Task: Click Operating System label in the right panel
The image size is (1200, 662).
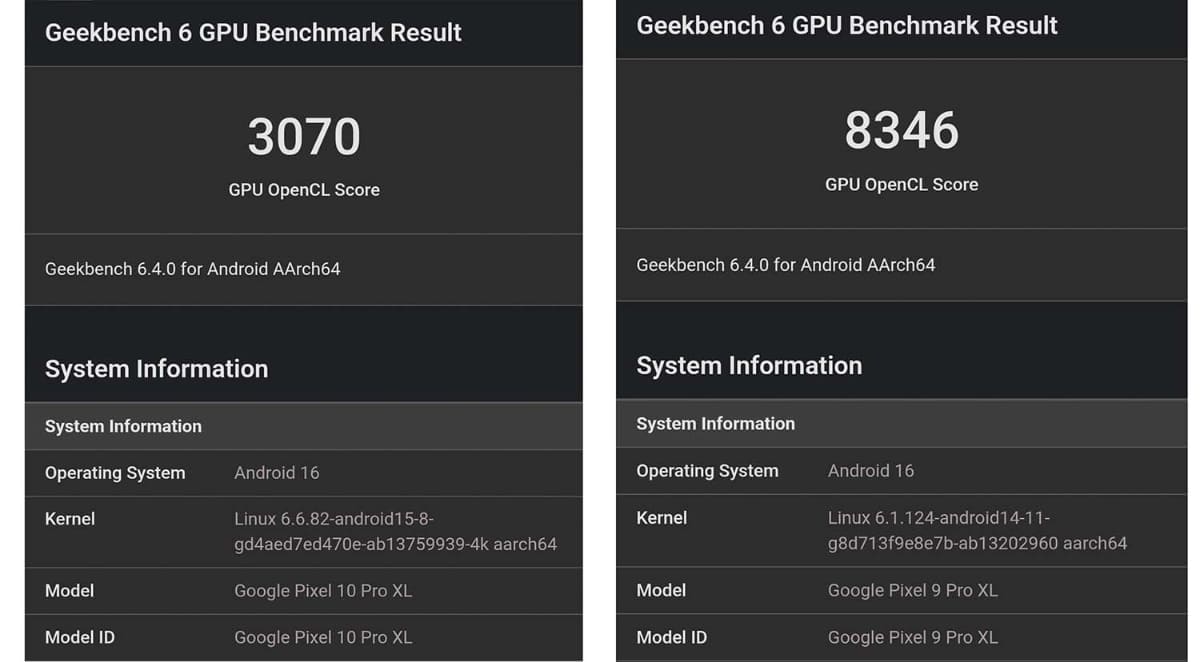Action: [x=707, y=471]
